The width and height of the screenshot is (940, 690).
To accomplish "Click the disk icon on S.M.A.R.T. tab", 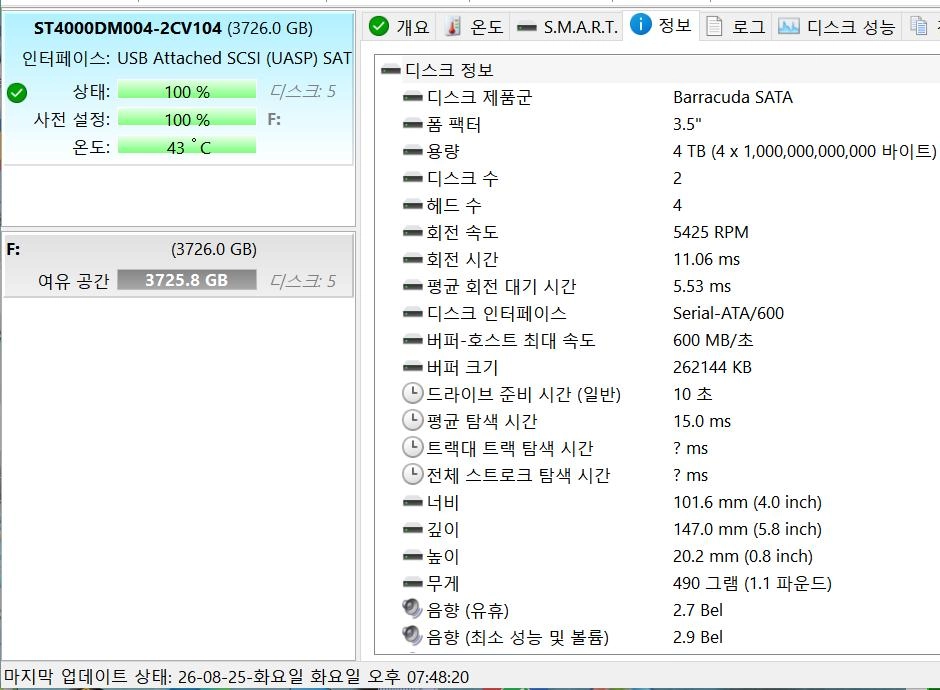I will pos(526,27).
